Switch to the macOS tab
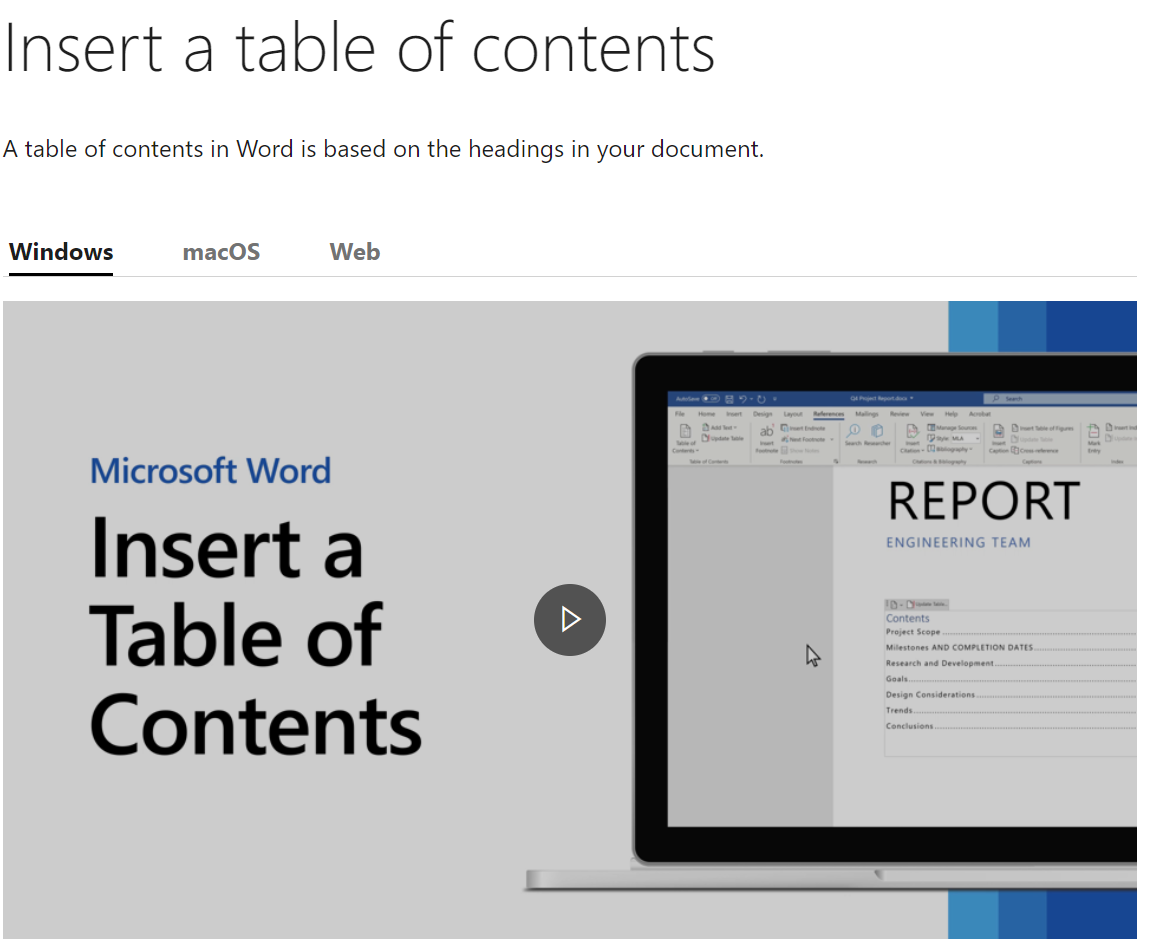Viewport: 1150px width, 947px height. (x=221, y=252)
